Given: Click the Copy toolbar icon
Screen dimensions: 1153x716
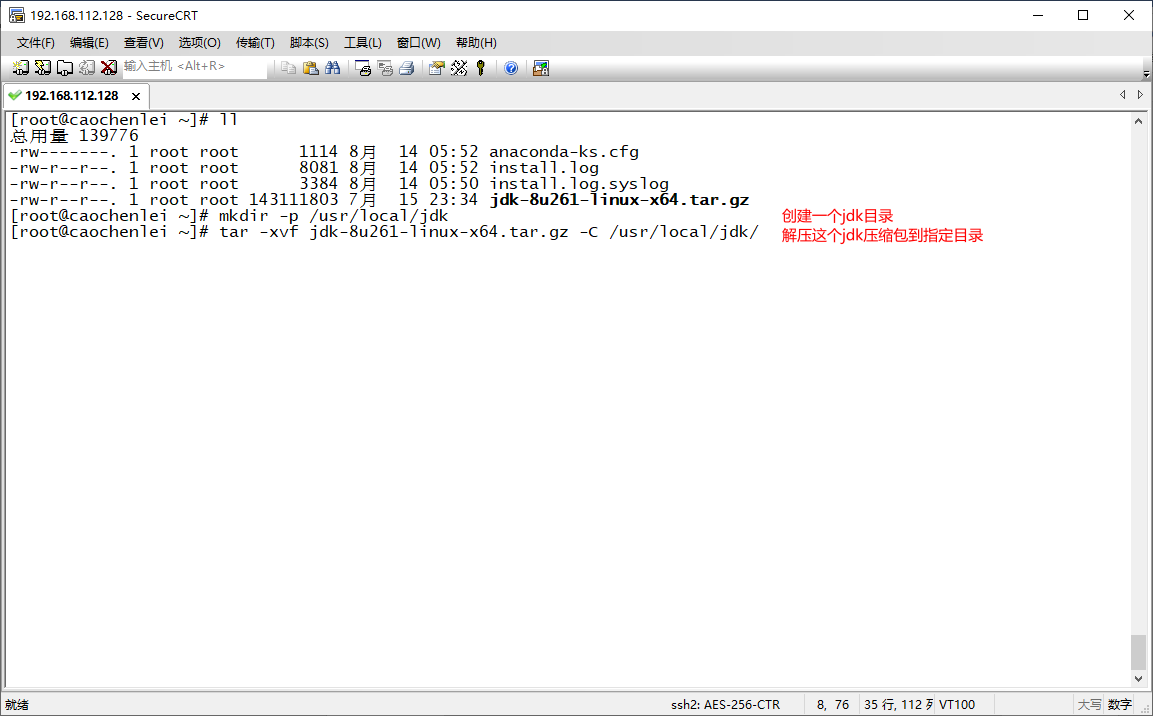Looking at the screenshot, I should click(289, 68).
